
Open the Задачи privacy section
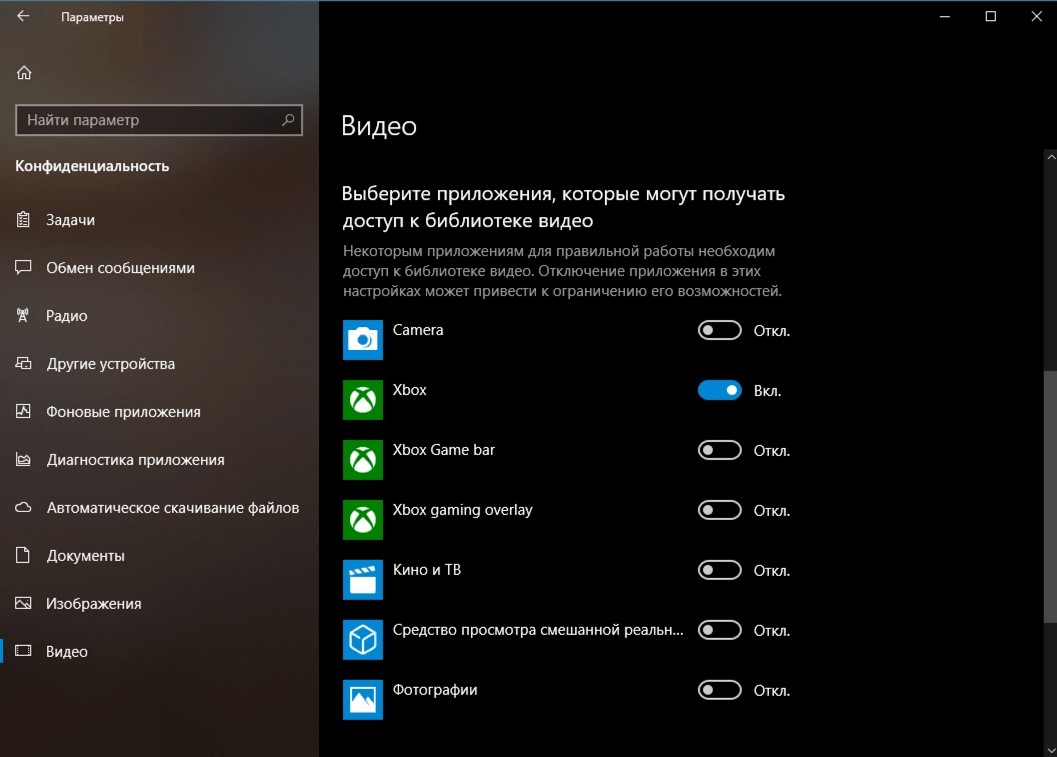(x=159, y=220)
